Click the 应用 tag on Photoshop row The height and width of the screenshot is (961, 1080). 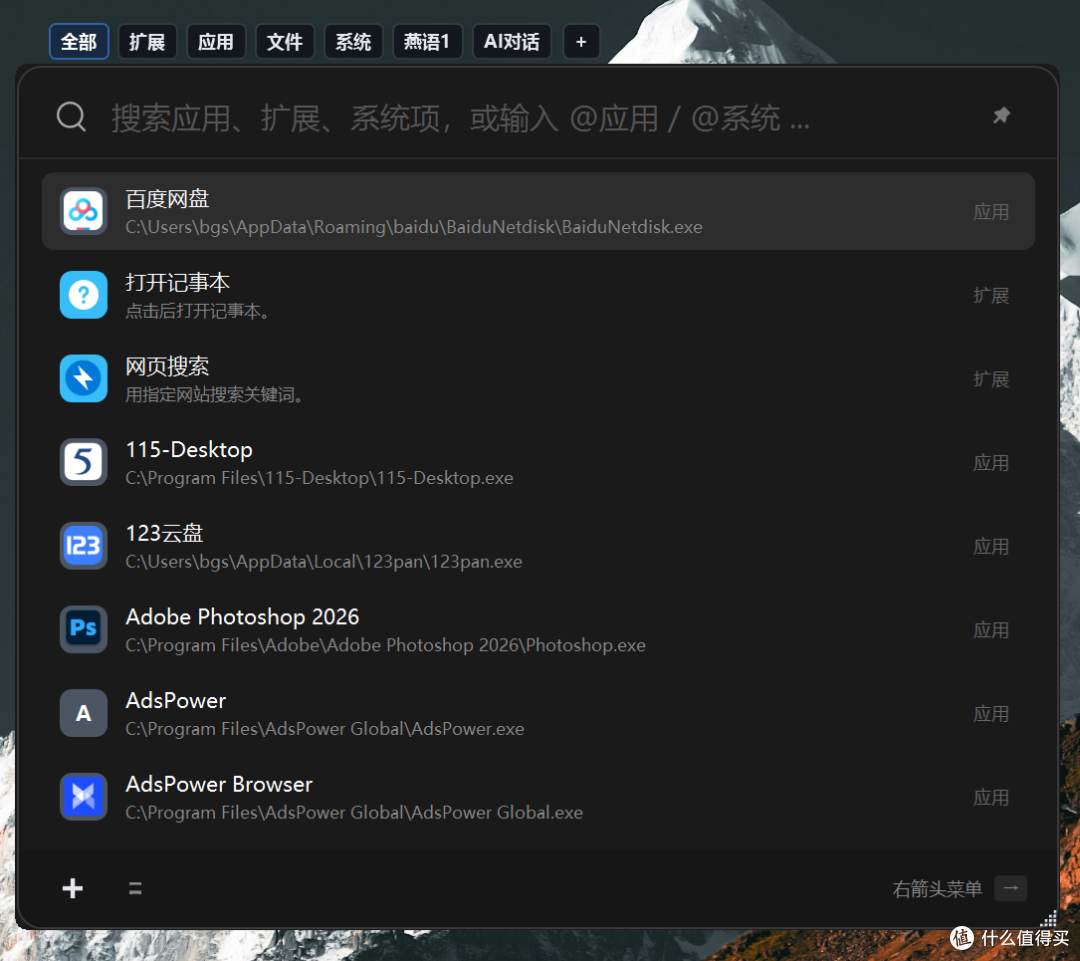pyautogui.click(x=991, y=630)
